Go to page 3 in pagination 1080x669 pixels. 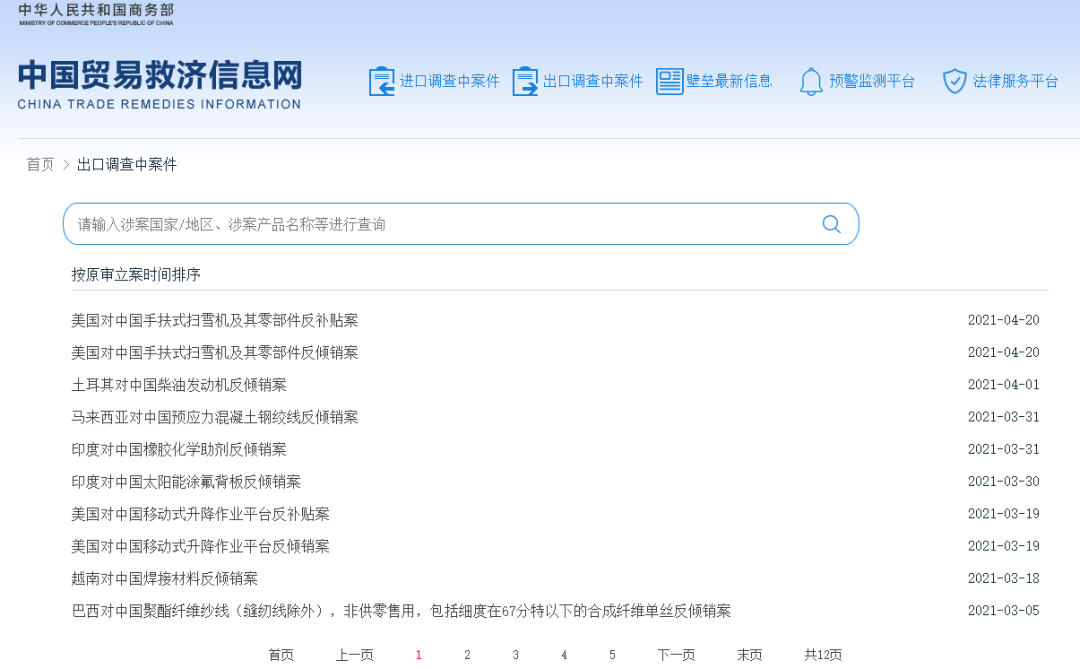click(515, 654)
